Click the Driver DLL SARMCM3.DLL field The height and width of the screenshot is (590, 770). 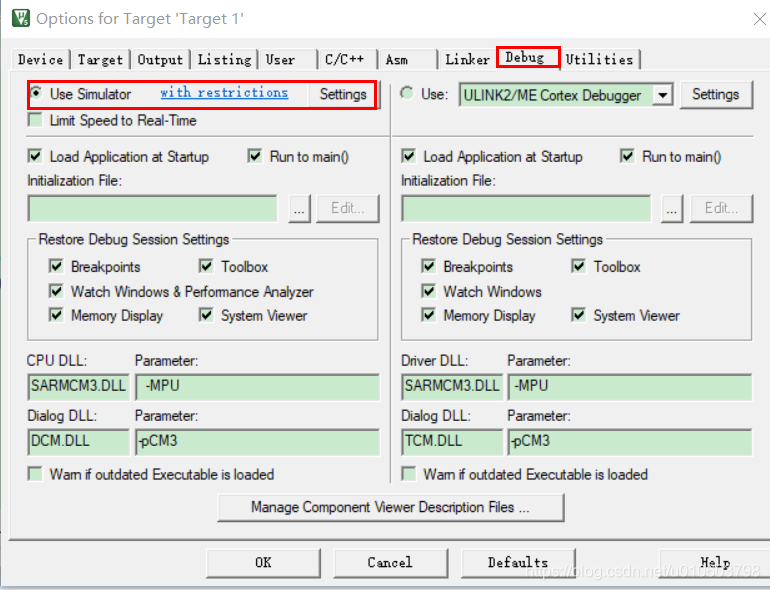[x=452, y=387]
